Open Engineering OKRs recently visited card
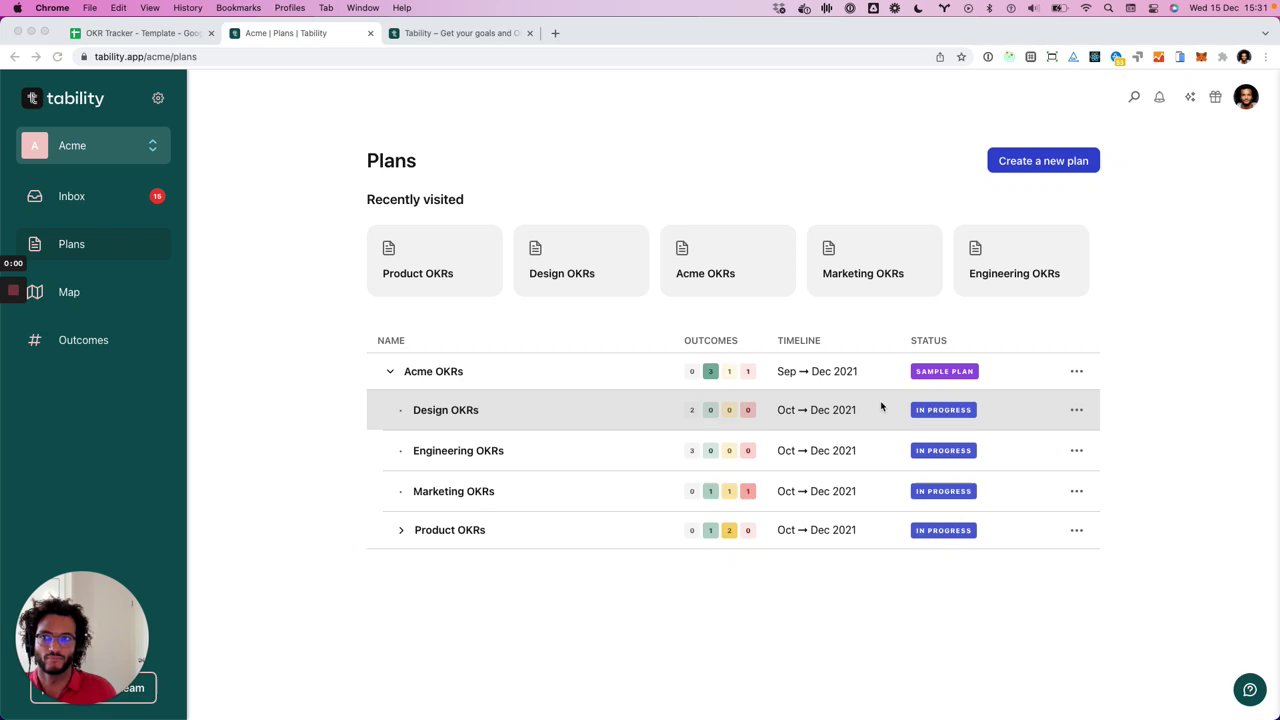Screen dimensions: 1280x720 (x=1021, y=260)
